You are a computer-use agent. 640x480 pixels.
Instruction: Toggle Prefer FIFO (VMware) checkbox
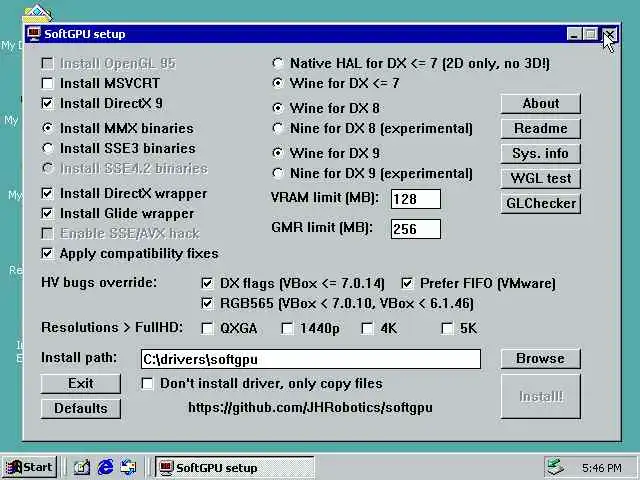(407, 283)
